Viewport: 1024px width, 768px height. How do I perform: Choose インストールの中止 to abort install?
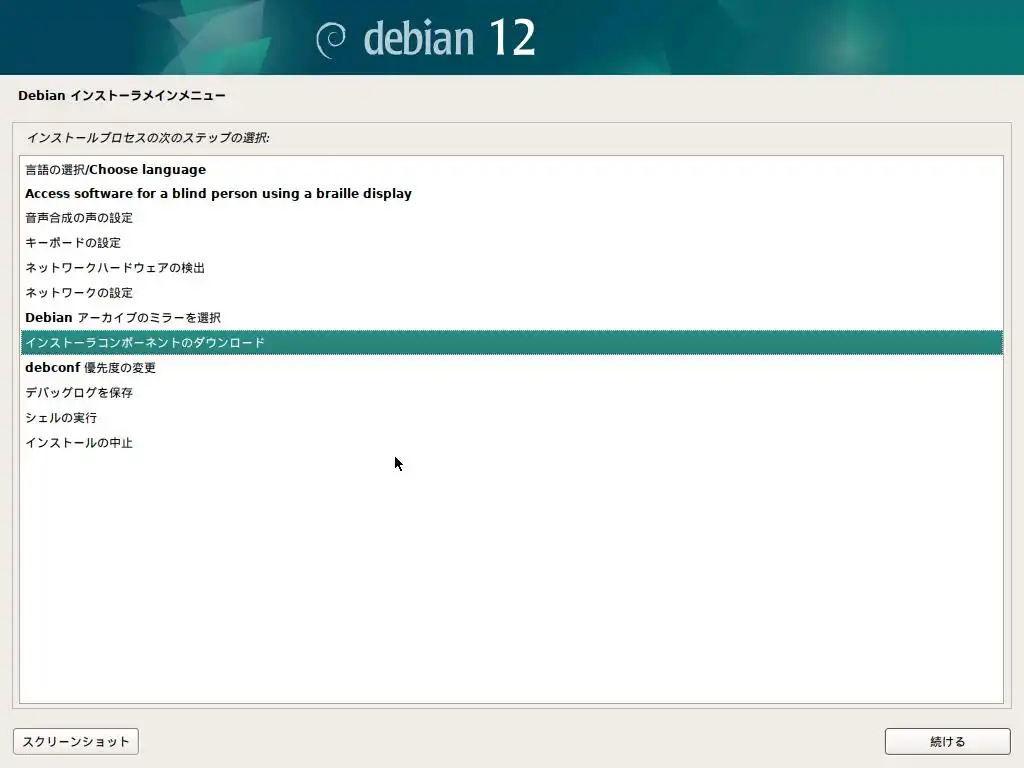tap(511, 443)
